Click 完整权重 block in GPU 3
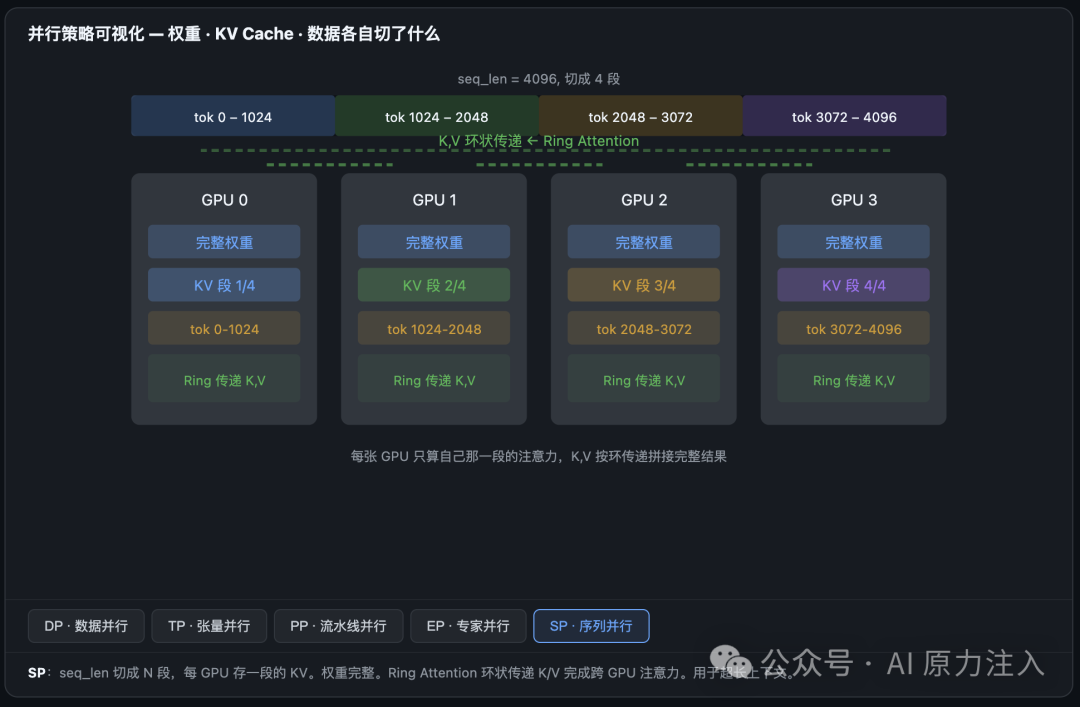 [853, 242]
